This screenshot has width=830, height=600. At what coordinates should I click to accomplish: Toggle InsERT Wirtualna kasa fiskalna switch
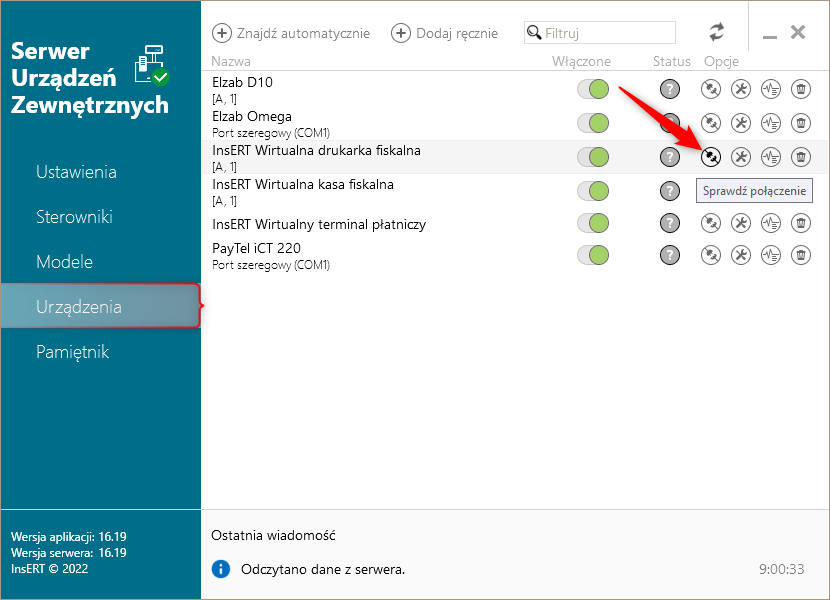point(593,191)
